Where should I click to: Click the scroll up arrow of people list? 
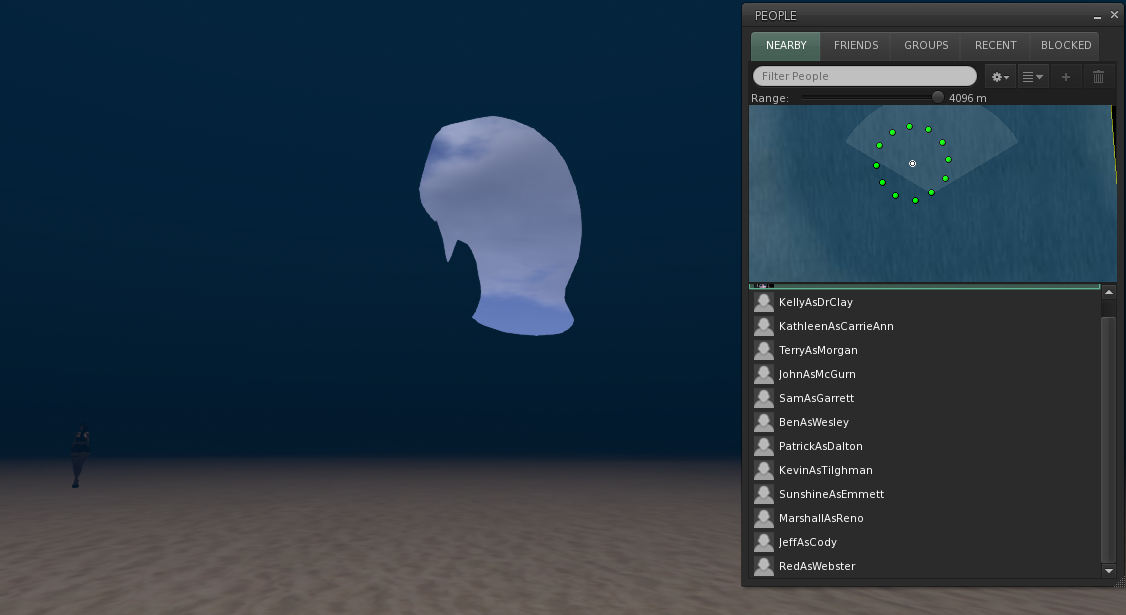tap(1109, 292)
